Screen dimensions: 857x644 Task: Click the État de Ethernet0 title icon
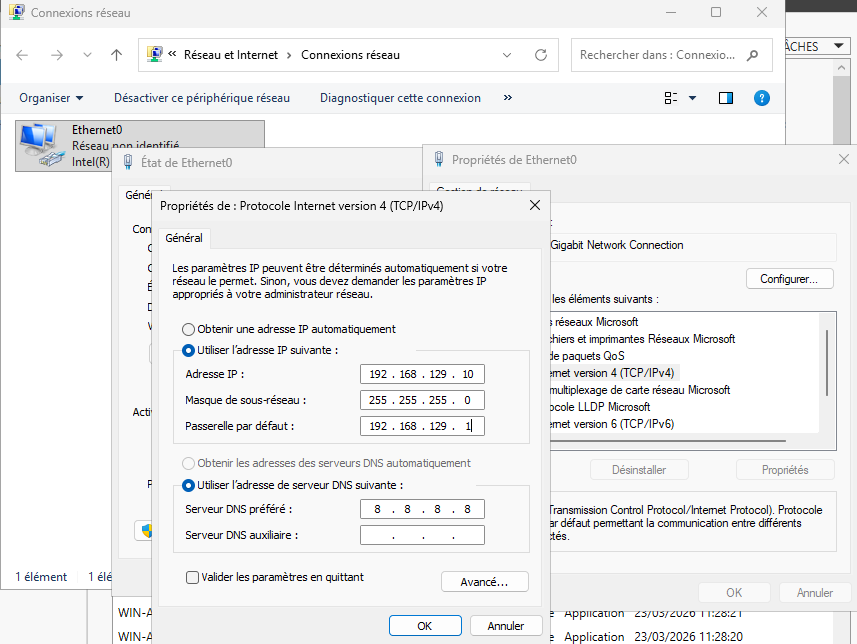128,162
